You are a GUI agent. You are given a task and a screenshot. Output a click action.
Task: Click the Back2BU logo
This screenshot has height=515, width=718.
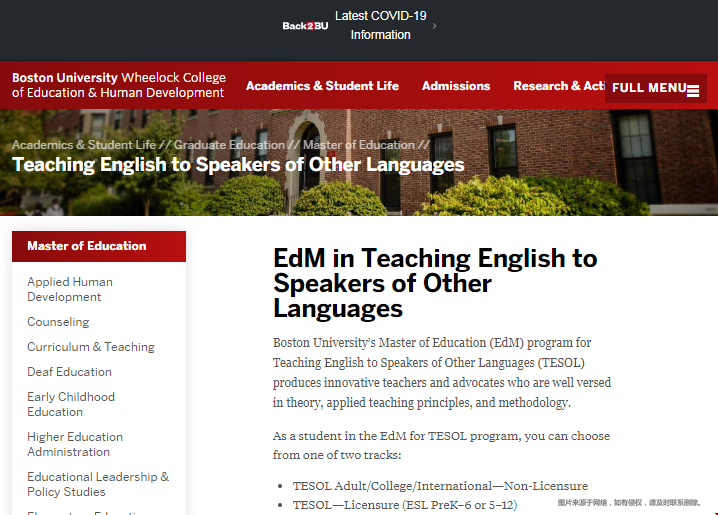pos(305,26)
